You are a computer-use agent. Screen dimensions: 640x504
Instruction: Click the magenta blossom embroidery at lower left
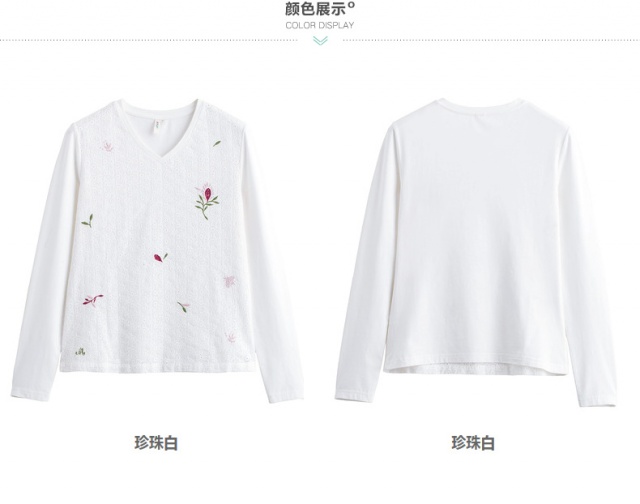click(x=93, y=300)
